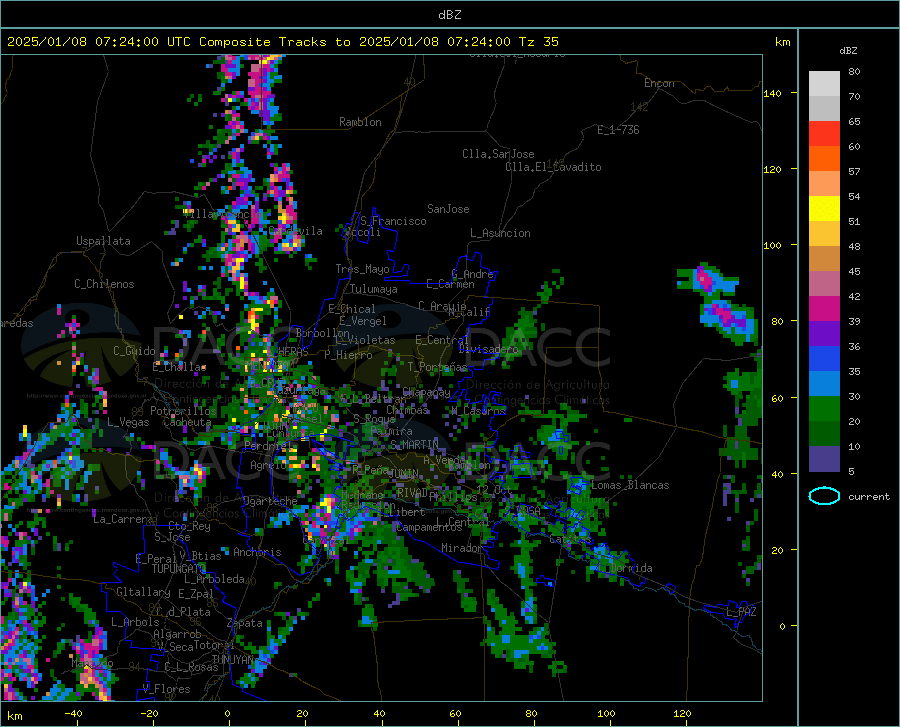The width and height of the screenshot is (900, 727).
Task: Click the 'Anchoris' map label
Action: (x=257, y=552)
